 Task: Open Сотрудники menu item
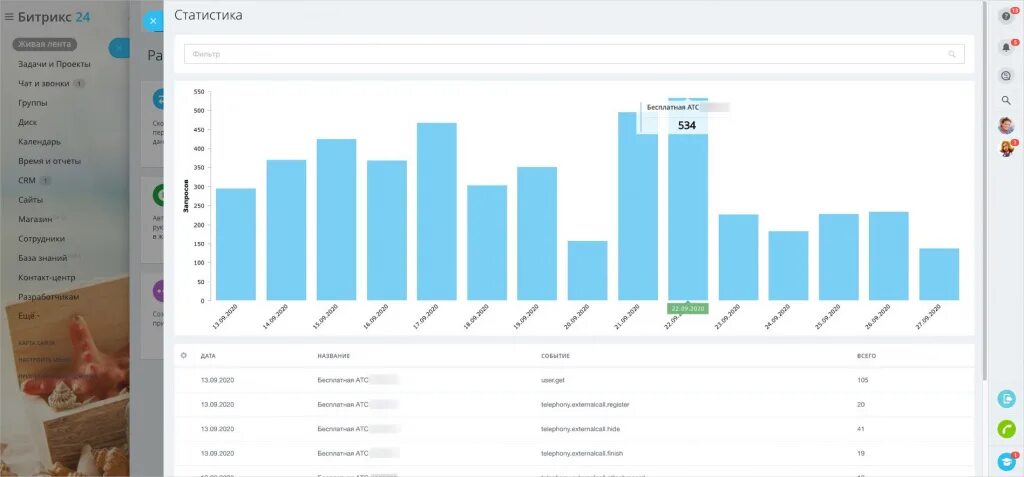click(42, 238)
